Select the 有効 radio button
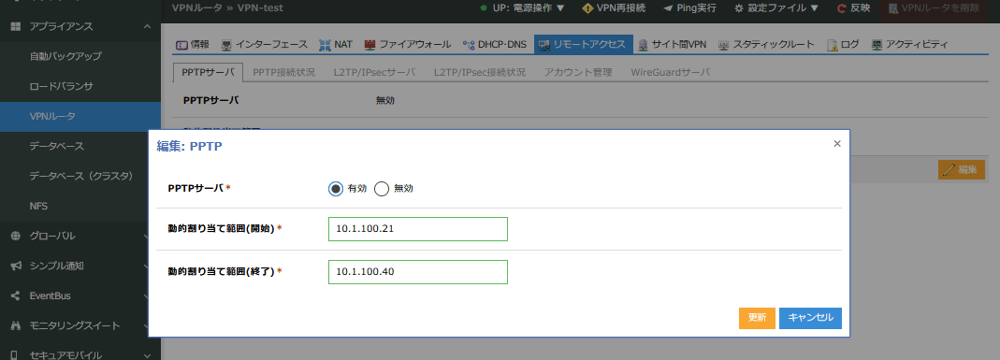 (x=335, y=189)
